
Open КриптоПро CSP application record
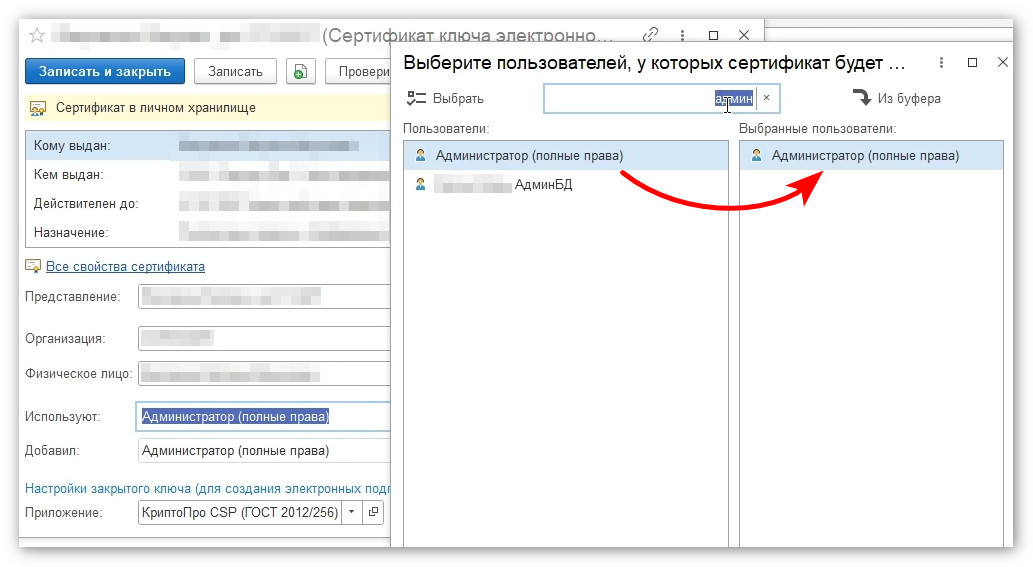coord(374,512)
